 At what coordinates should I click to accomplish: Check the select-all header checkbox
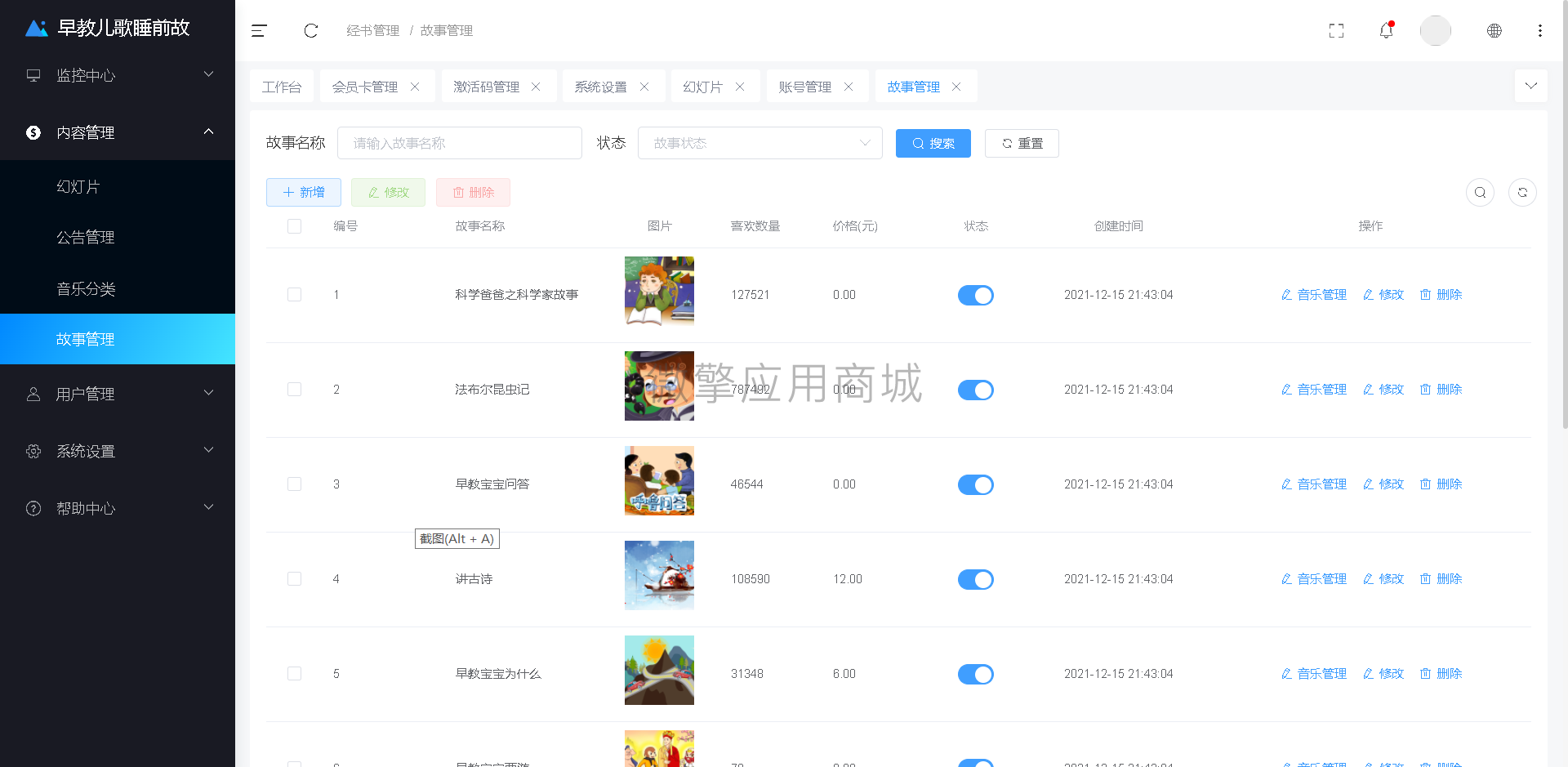[295, 226]
